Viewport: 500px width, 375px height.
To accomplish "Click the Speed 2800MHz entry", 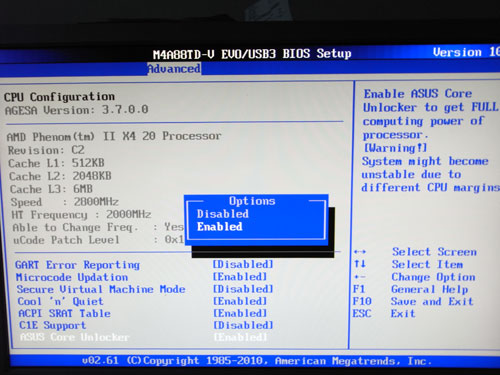I will point(65,202).
